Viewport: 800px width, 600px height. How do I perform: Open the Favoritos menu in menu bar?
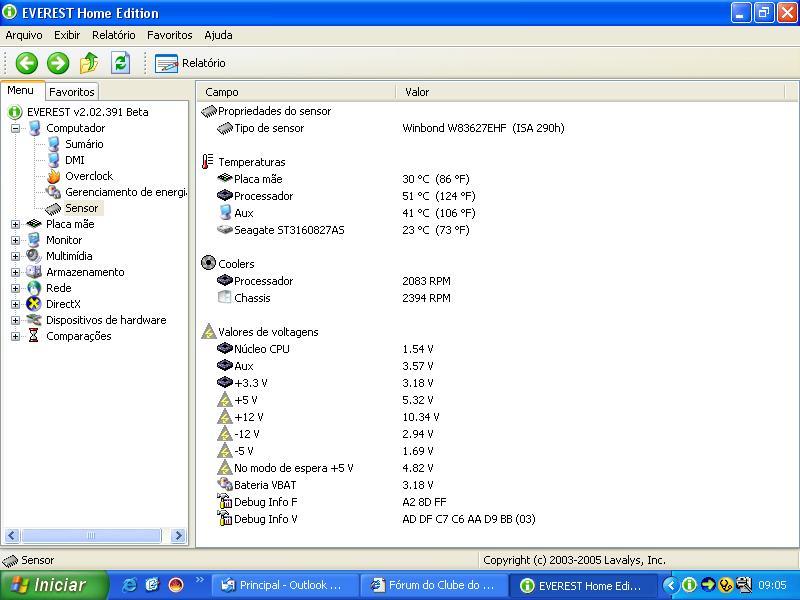(x=169, y=35)
